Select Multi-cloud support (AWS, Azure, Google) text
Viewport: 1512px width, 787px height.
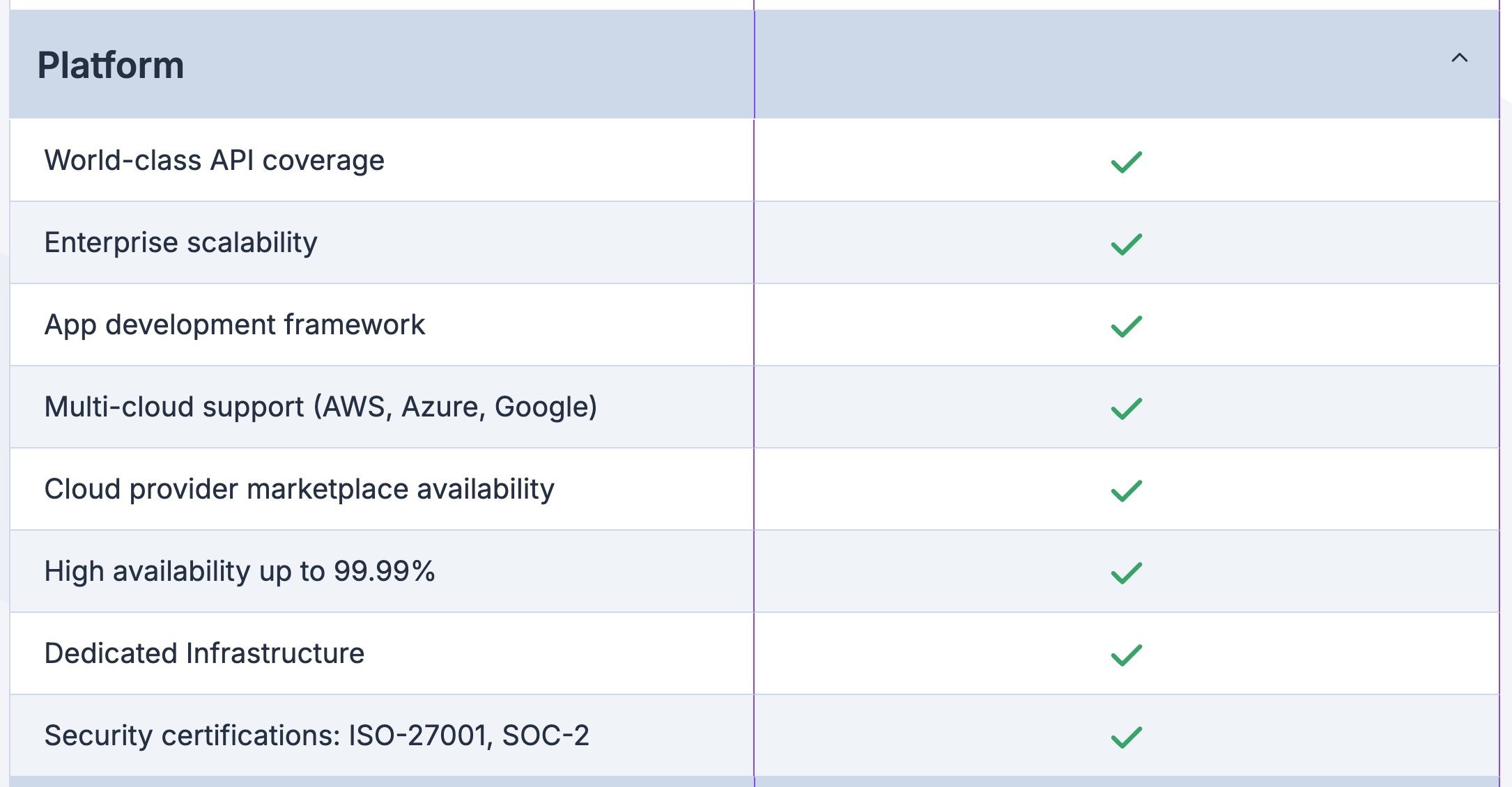click(x=321, y=407)
